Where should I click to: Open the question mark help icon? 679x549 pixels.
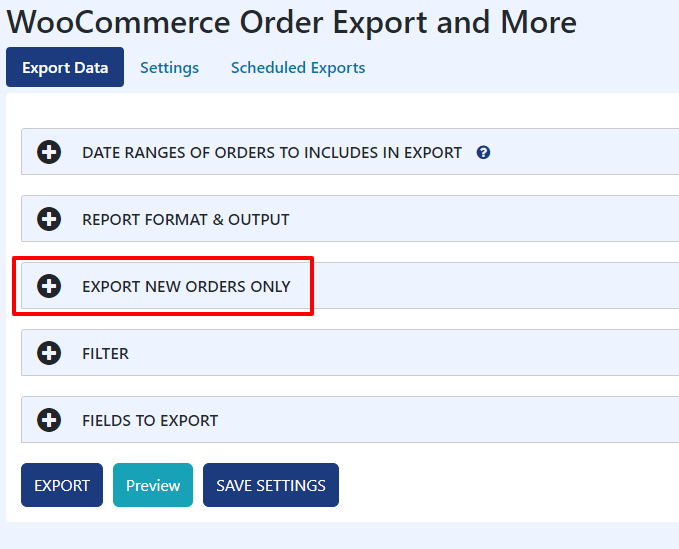(483, 152)
